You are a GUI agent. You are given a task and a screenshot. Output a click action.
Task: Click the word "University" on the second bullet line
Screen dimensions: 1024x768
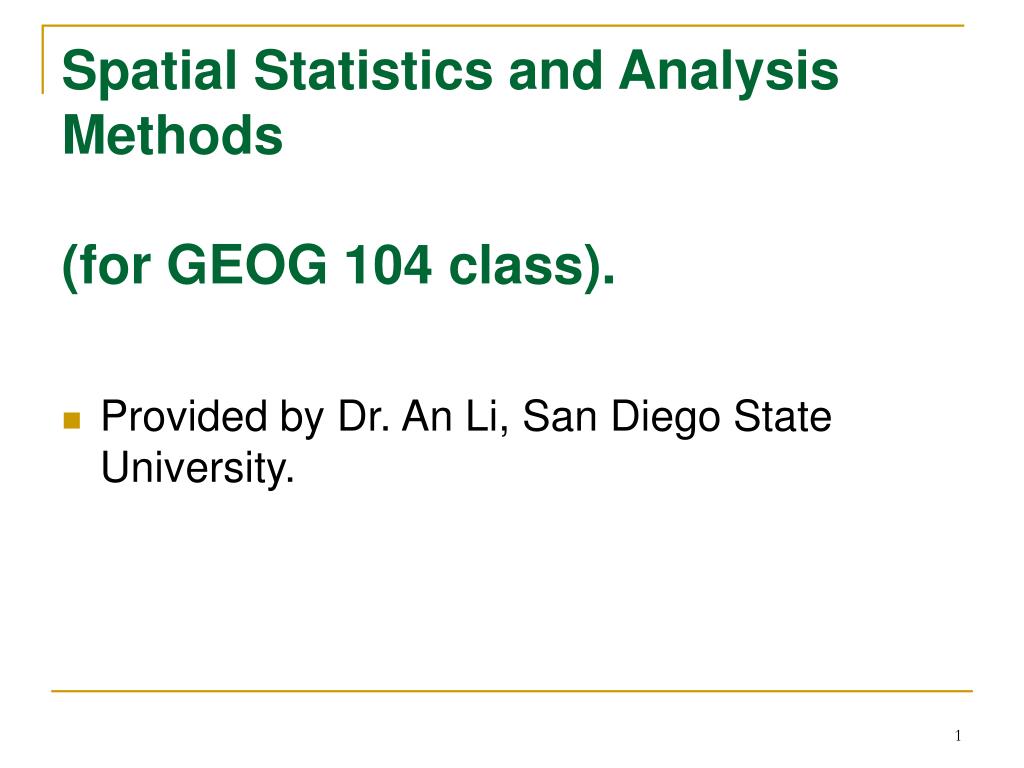[194, 468]
